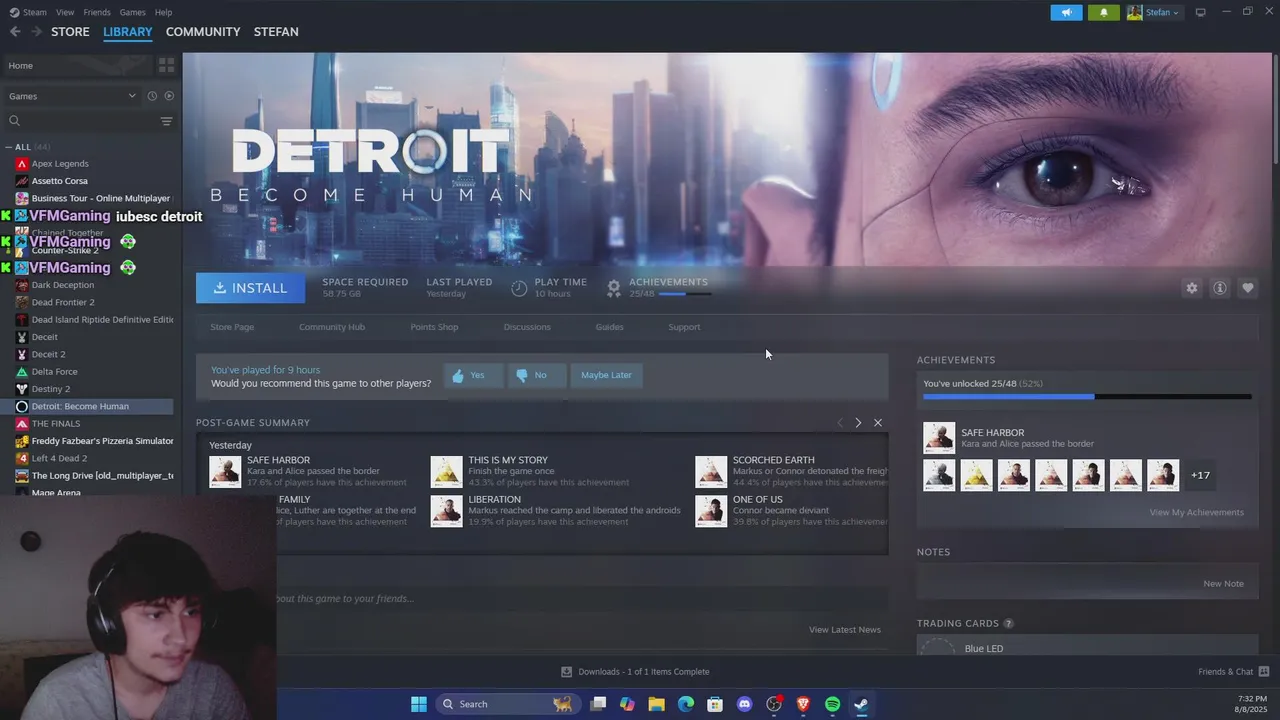The height and width of the screenshot is (720, 1280).
Task: Open advanced filters icon beside search
Action: pyautogui.click(x=166, y=121)
